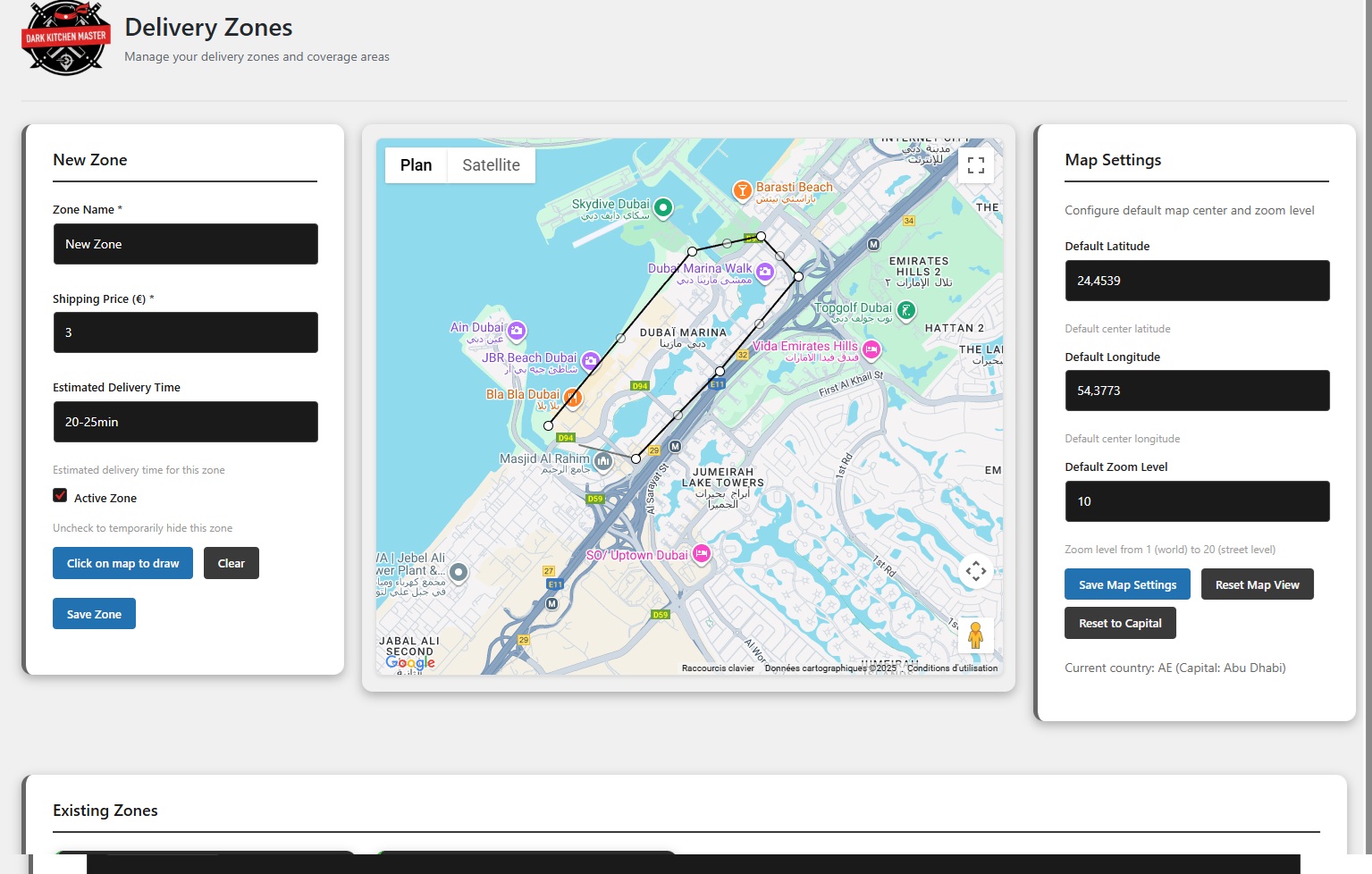Viewport: 1372px width, 874px height.
Task: Click the Save Zone button
Action: tap(94, 614)
